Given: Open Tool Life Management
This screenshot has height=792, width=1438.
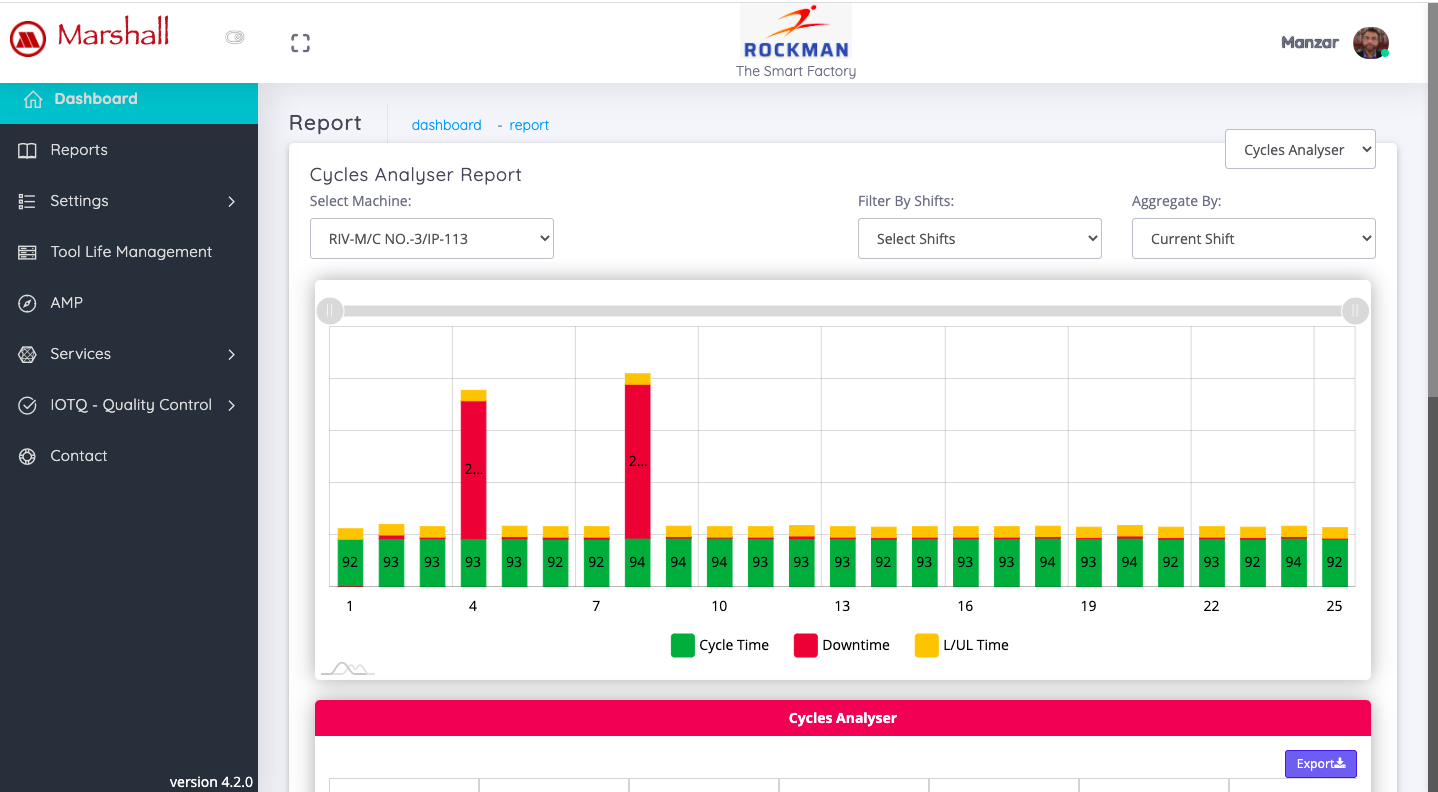Looking at the screenshot, I should pos(129,252).
